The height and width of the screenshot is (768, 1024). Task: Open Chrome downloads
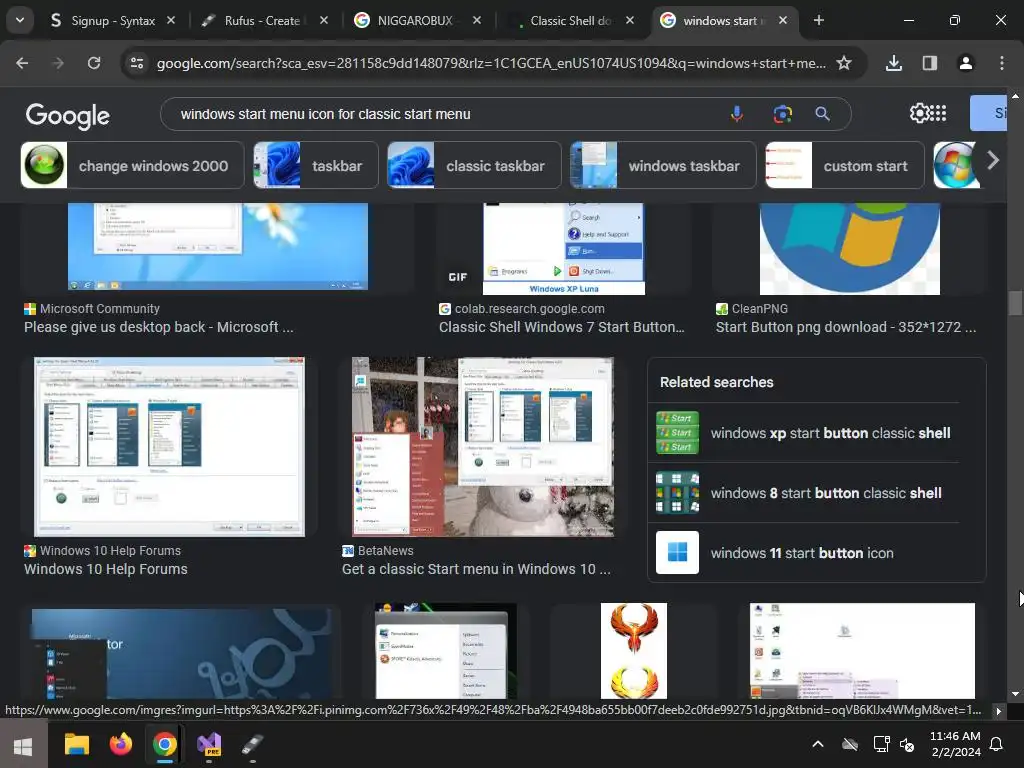point(894,63)
